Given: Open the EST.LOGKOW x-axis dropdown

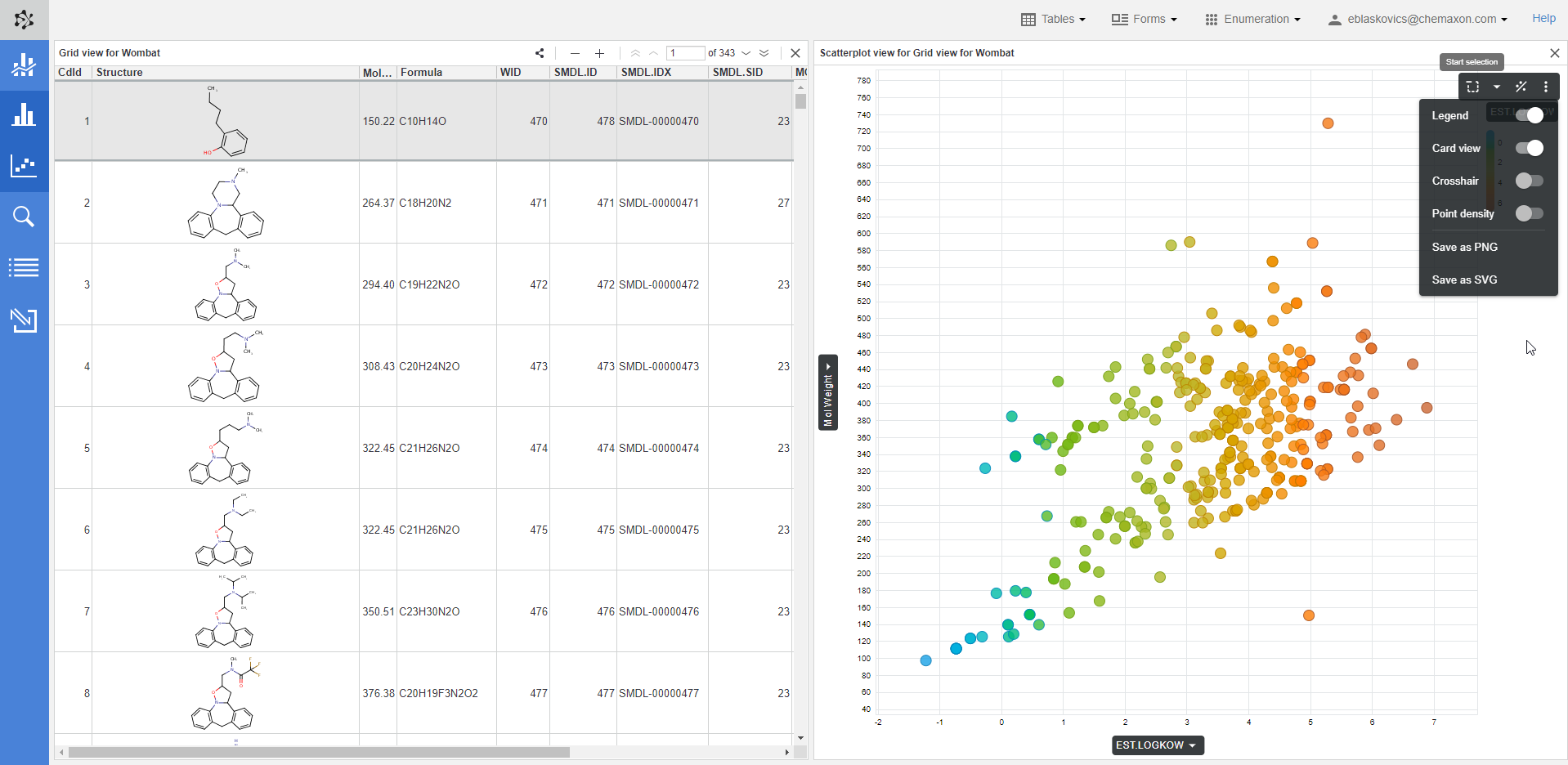Looking at the screenshot, I should [x=1157, y=745].
